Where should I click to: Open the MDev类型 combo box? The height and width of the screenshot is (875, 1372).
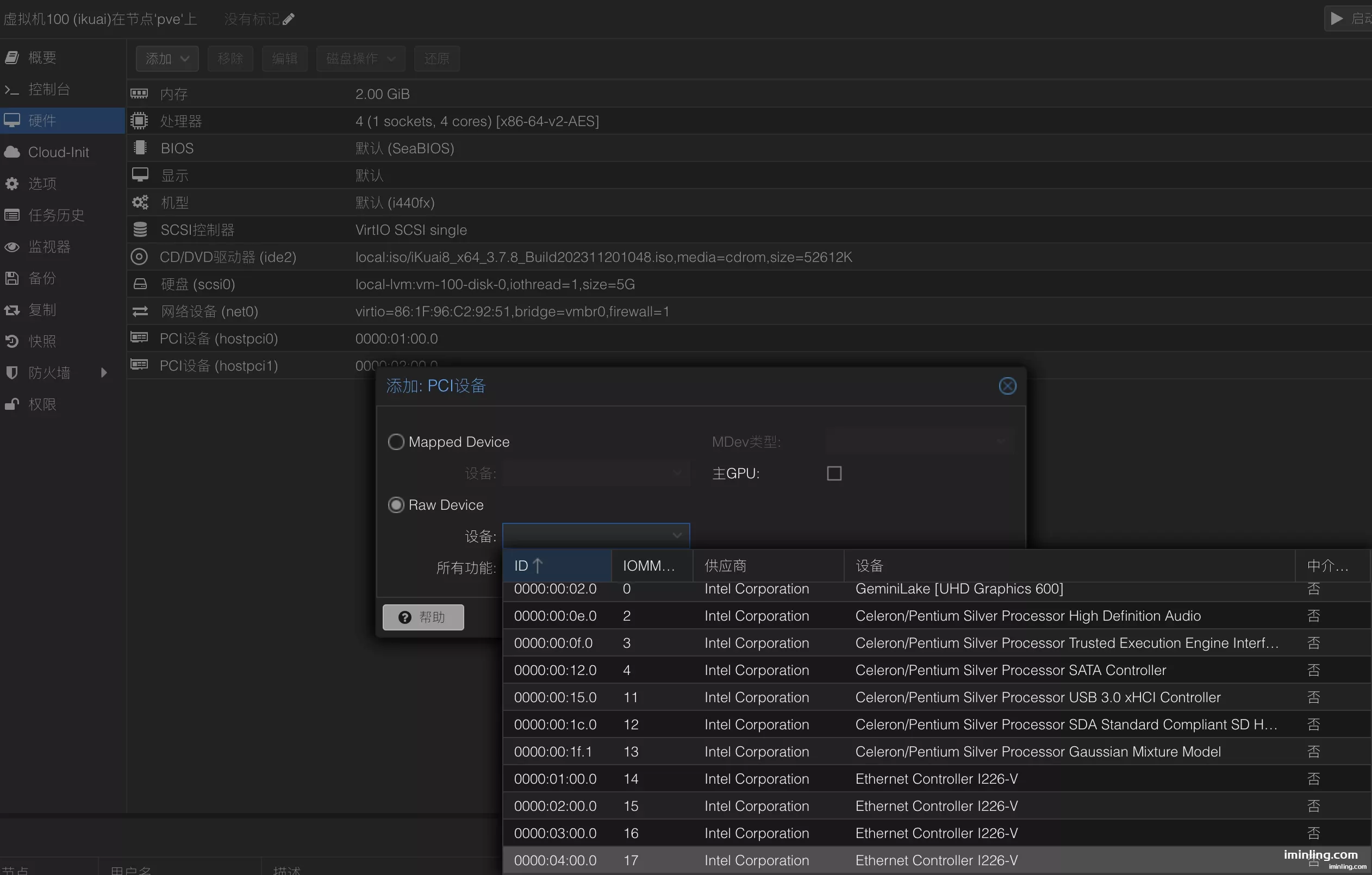coord(920,442)
